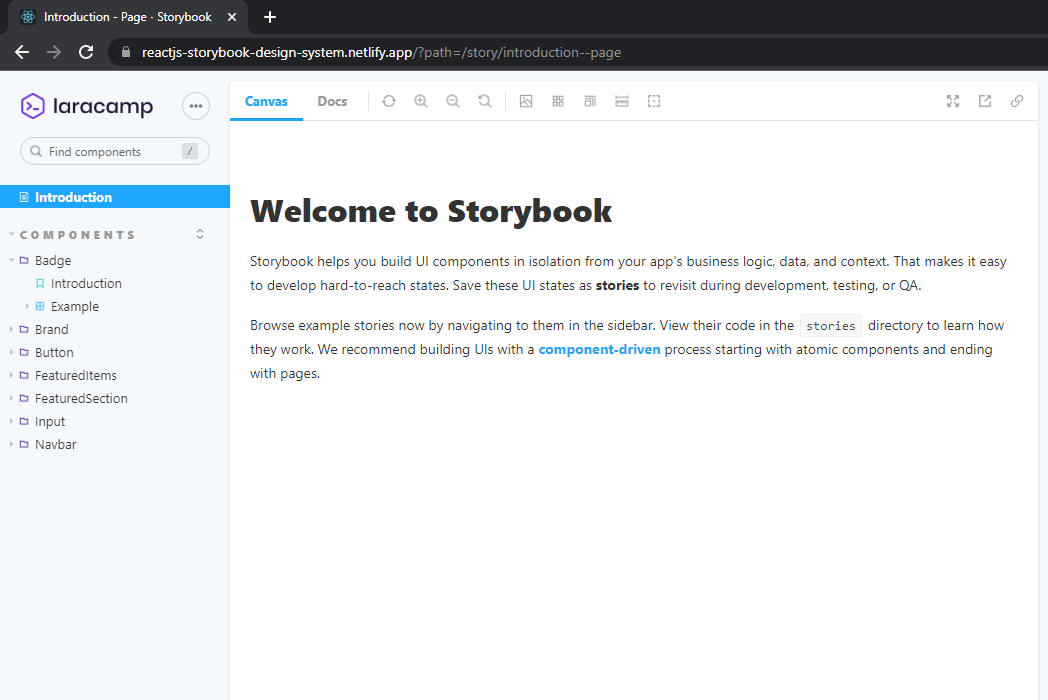Open the viewport size selector icon
1048x700 pixels.
[590, 101]
